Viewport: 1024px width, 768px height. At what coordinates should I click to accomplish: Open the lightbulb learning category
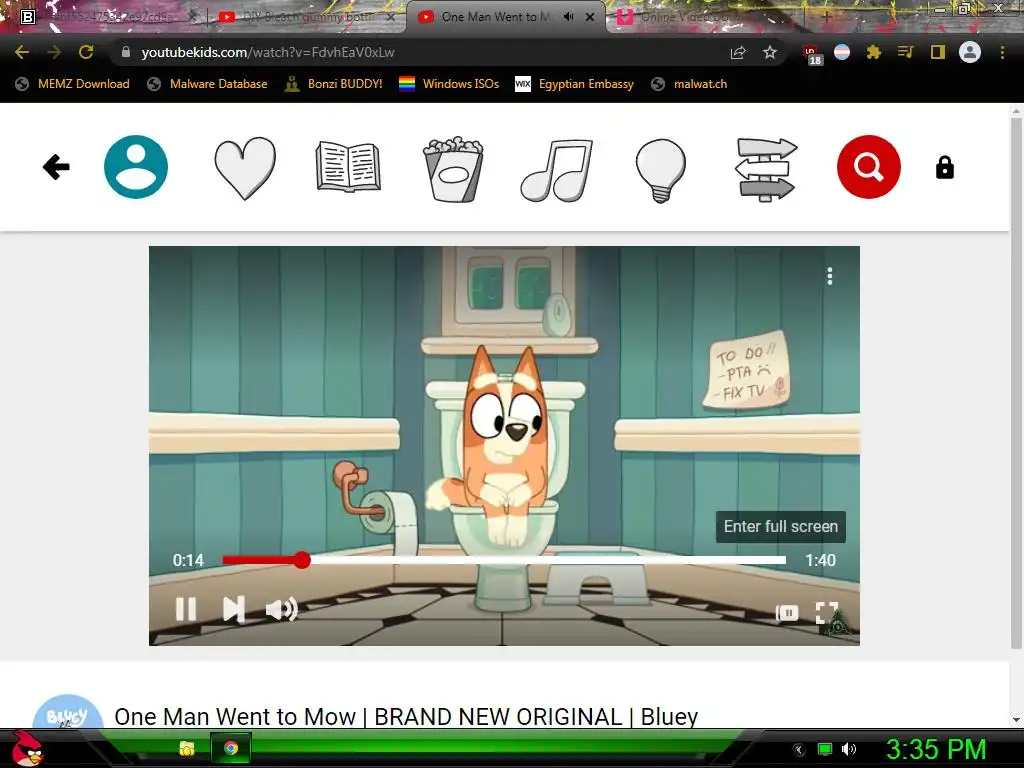tap(660, 170)
